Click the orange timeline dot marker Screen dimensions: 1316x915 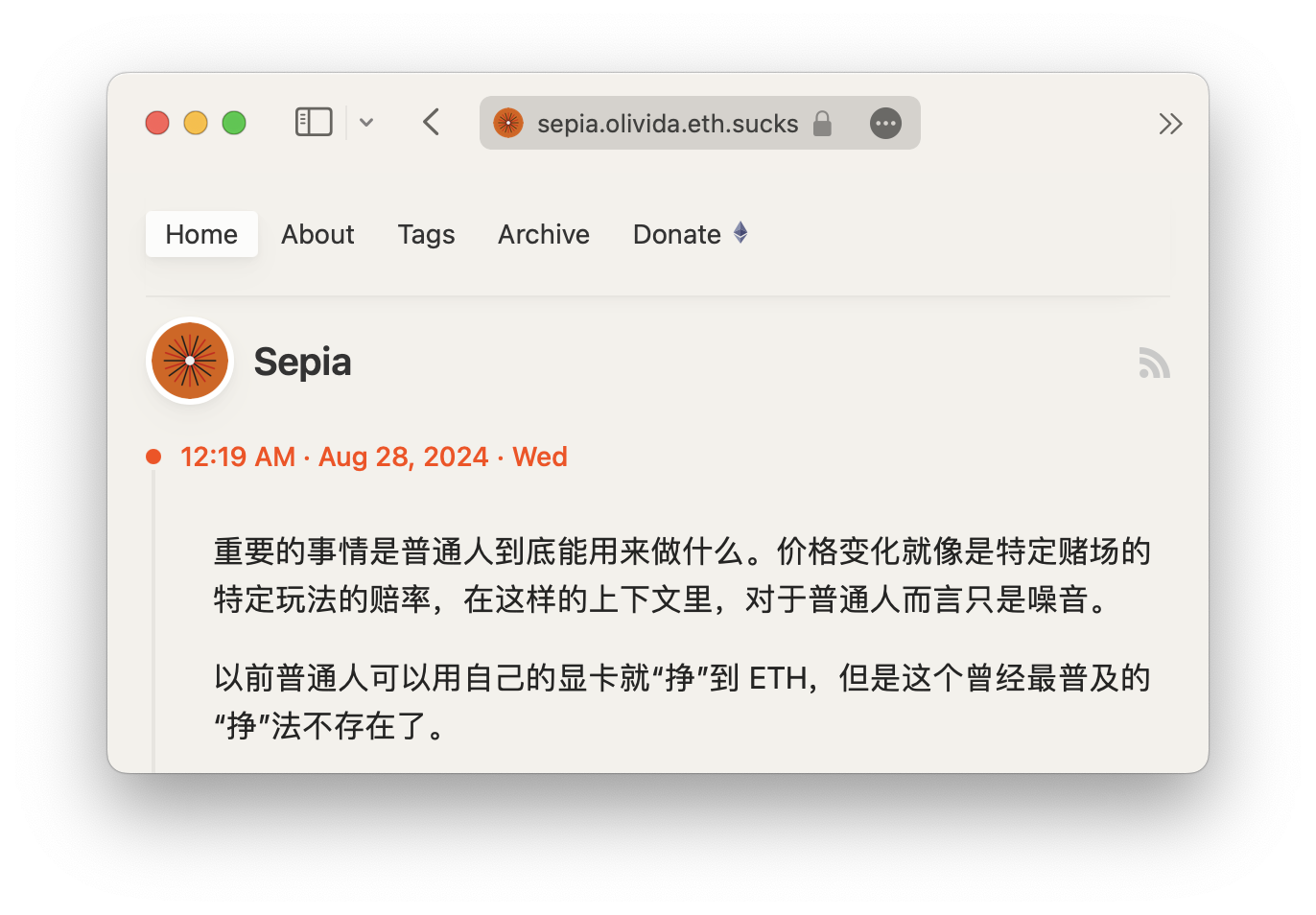153,456
